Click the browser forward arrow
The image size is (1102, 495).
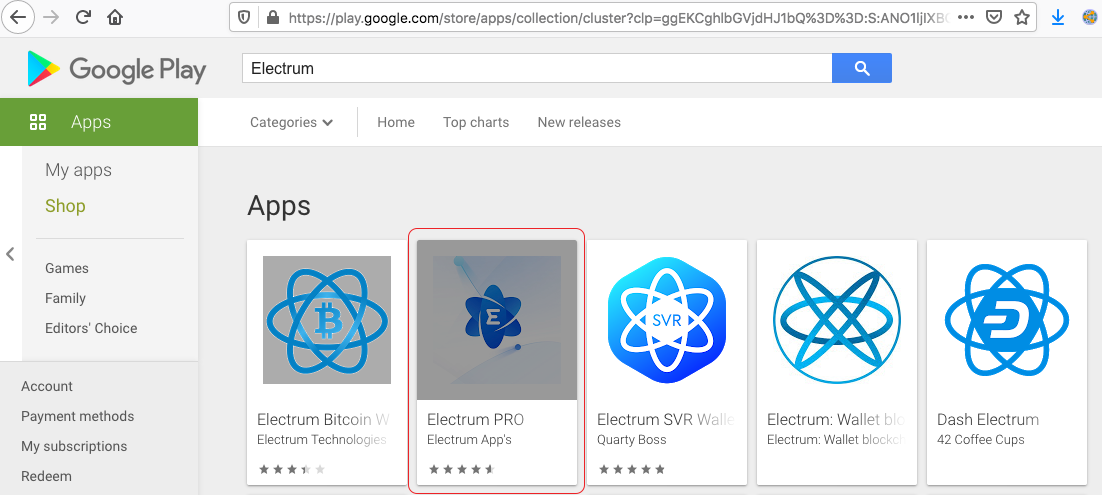[51, 18]
